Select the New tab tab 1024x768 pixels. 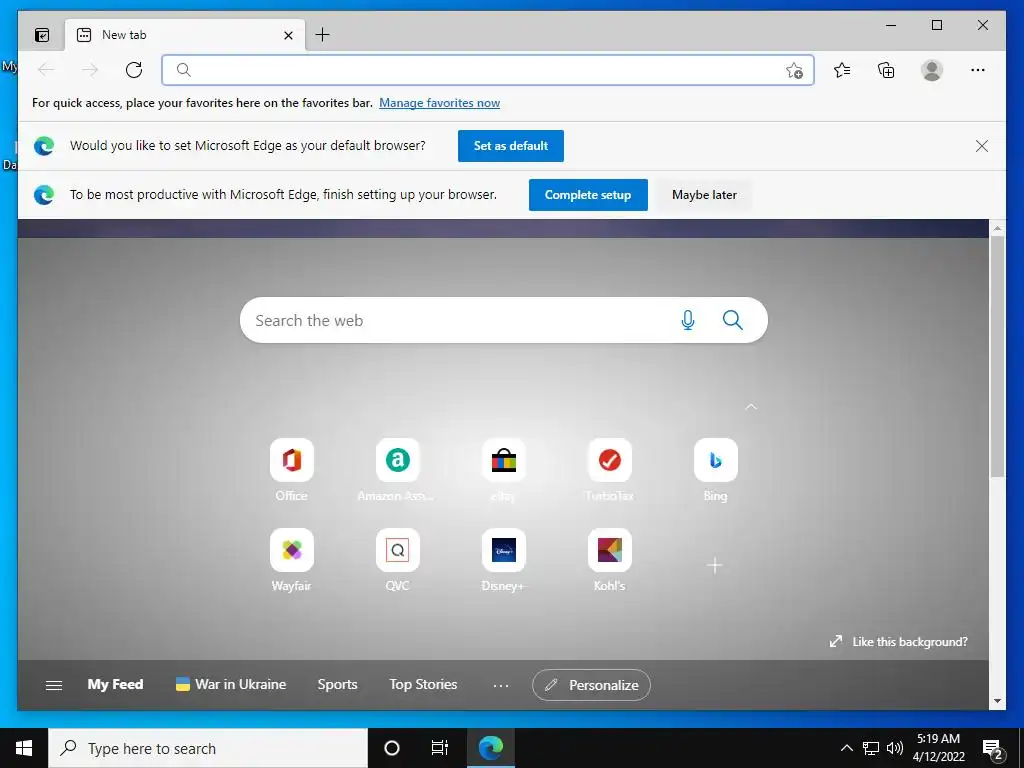click(185, 35)
